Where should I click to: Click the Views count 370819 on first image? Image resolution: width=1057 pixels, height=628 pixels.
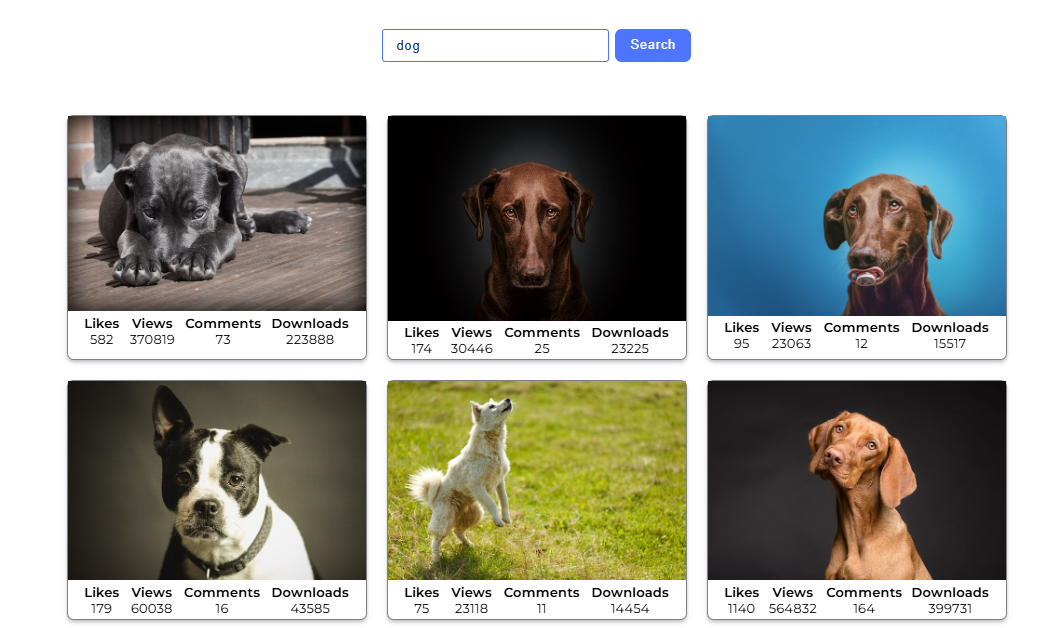coord(151,339)
